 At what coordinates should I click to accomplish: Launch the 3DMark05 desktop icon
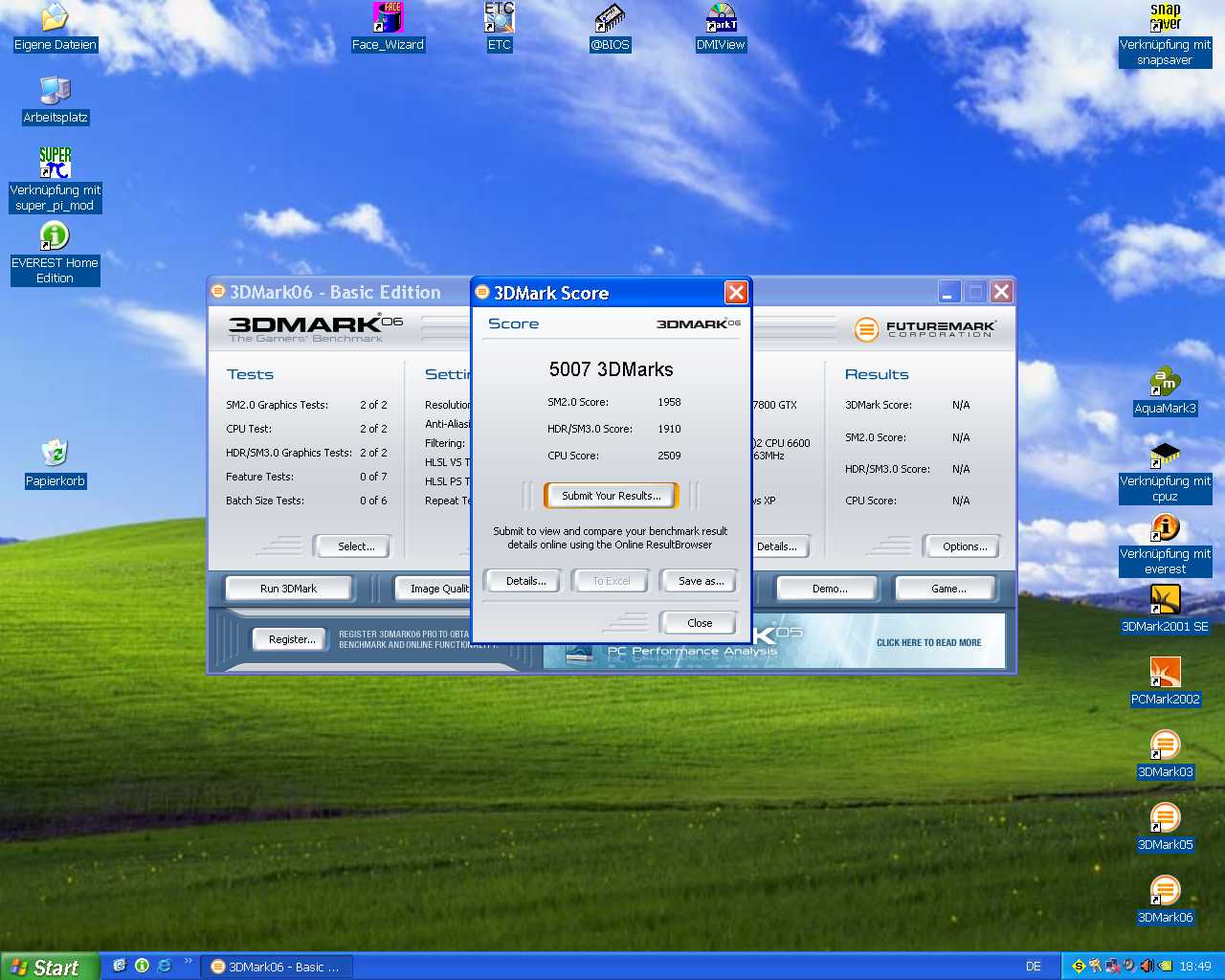[1165, 828]
